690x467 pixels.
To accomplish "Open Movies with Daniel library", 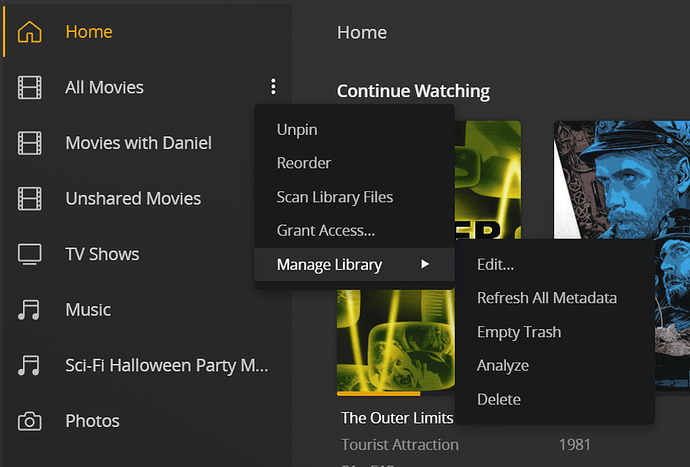I will (x=138, y=143).
